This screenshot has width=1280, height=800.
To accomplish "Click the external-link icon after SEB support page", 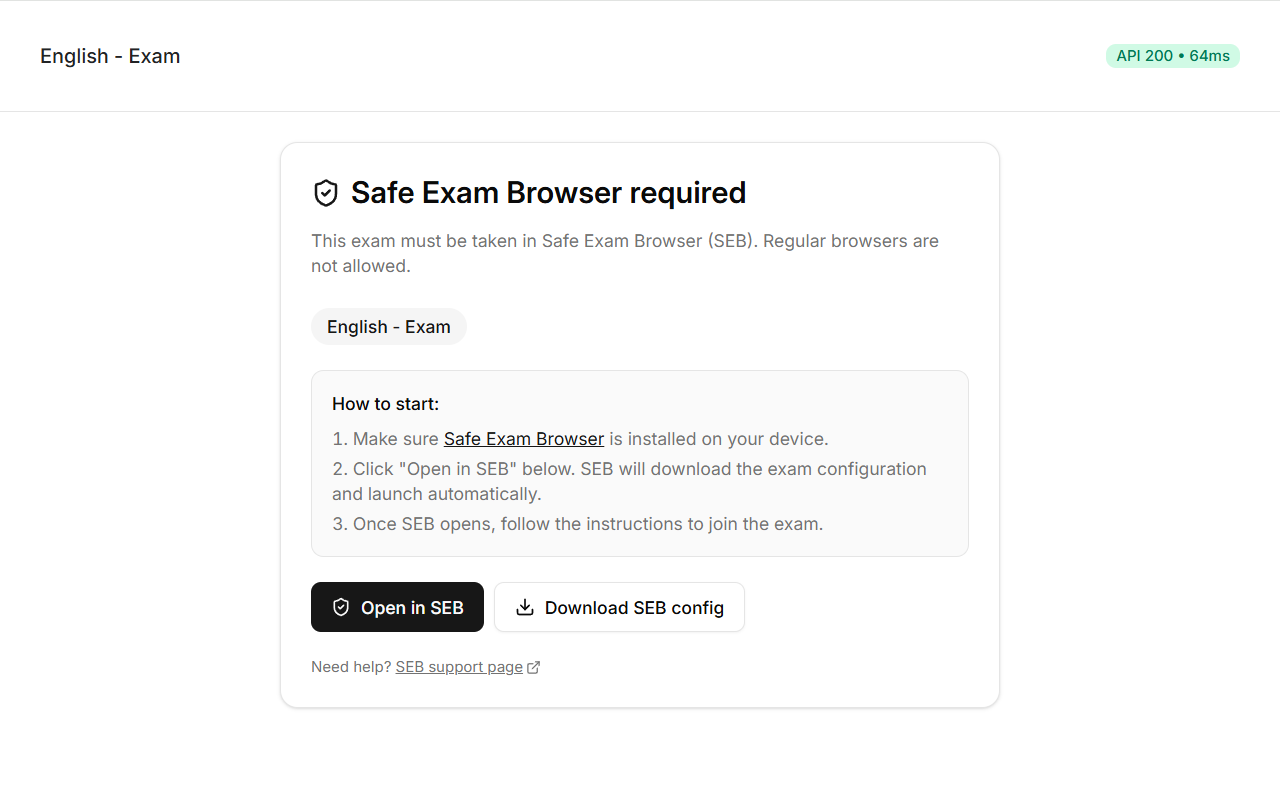I will coord(534,666).
